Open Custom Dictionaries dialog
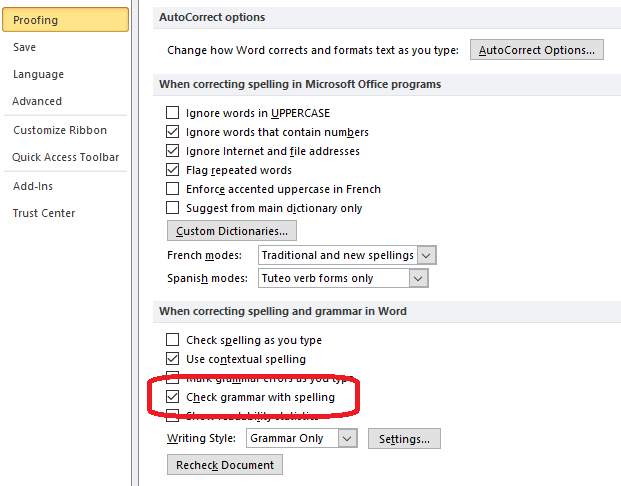The image size is (621, 486). (x=232, y=231)
